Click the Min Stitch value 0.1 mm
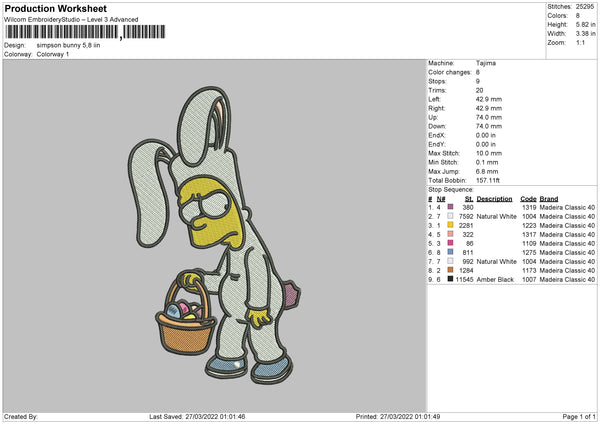This screenshot has height=424, width=600. pyautogui.click(x=487, y=162)
